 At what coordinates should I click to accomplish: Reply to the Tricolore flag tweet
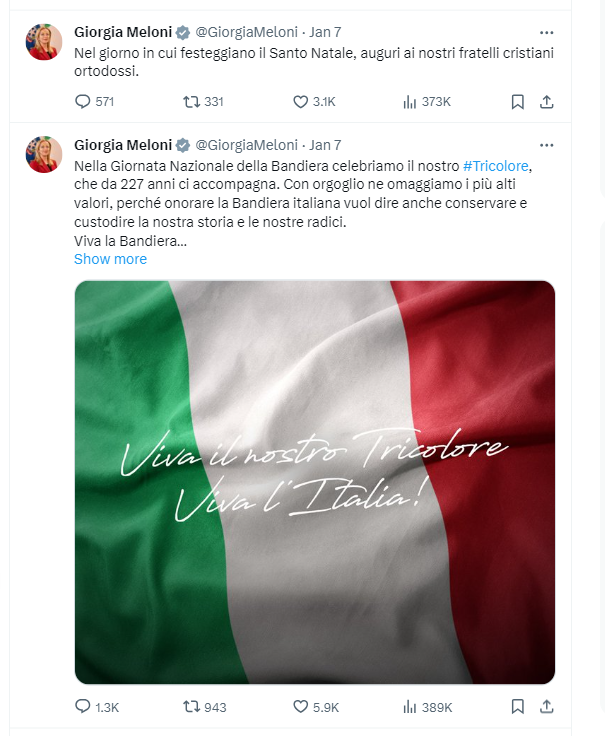pyautogui.click(x=83, y=707)
